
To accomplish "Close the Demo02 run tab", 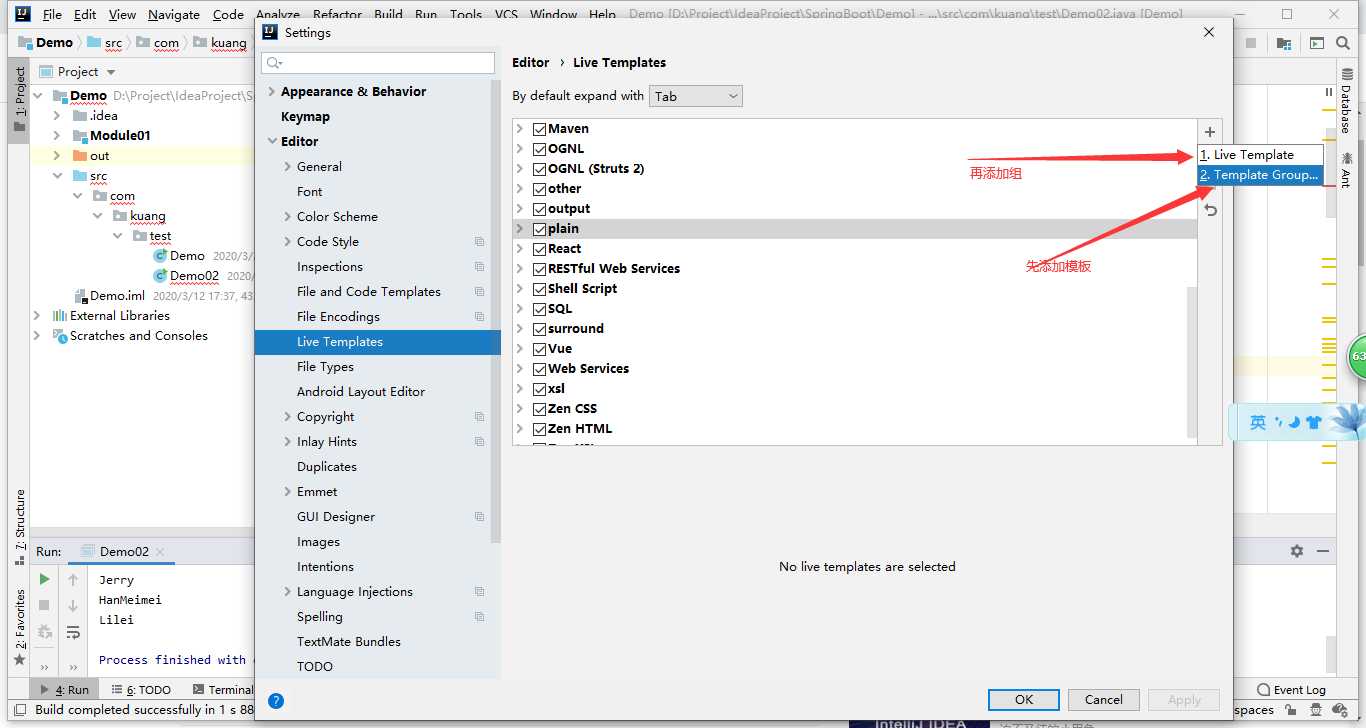I will 160,552.
